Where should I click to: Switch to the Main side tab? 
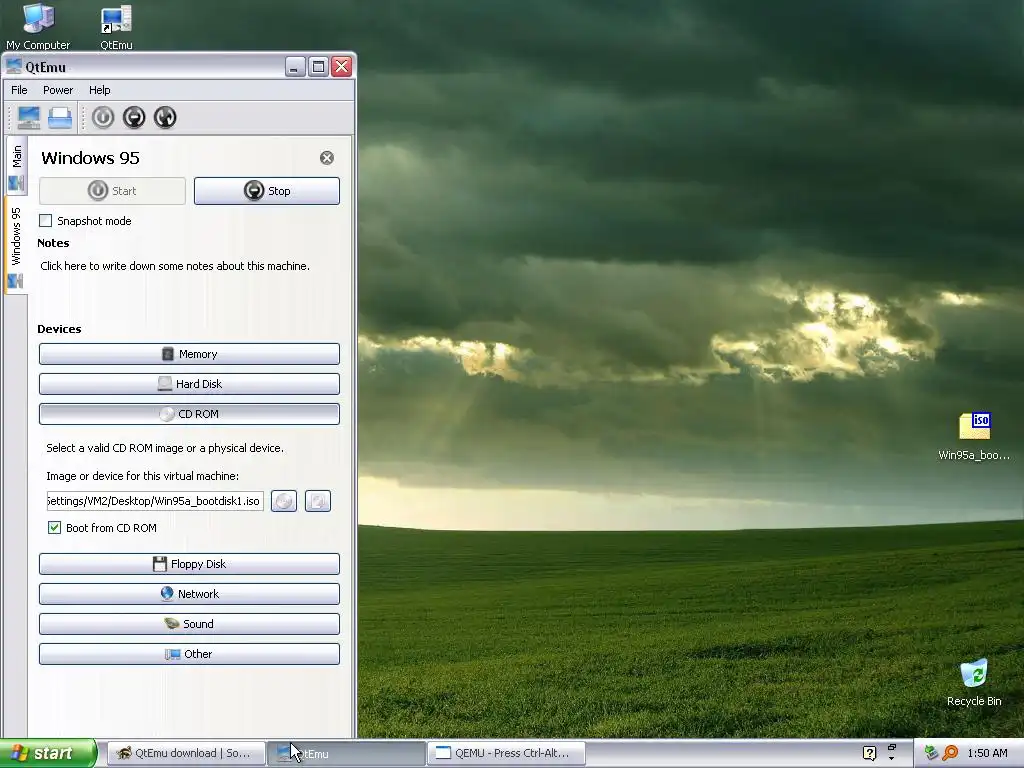pos(16,166)
